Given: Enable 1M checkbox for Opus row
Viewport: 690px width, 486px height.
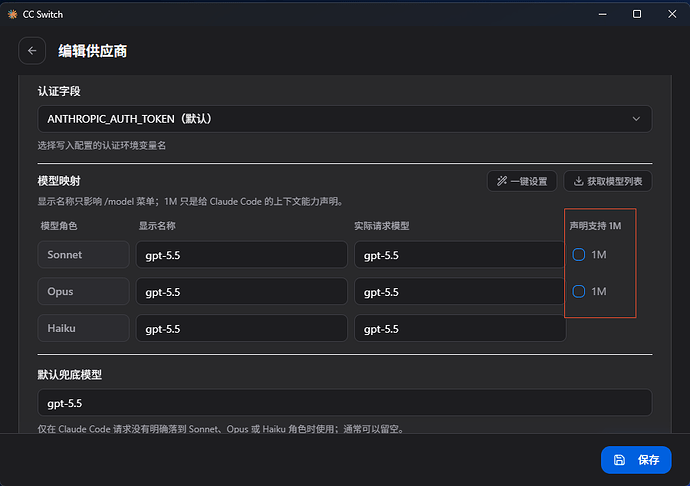Looking at the screenshot, I should pyautogui.click(x=579, y=291).
